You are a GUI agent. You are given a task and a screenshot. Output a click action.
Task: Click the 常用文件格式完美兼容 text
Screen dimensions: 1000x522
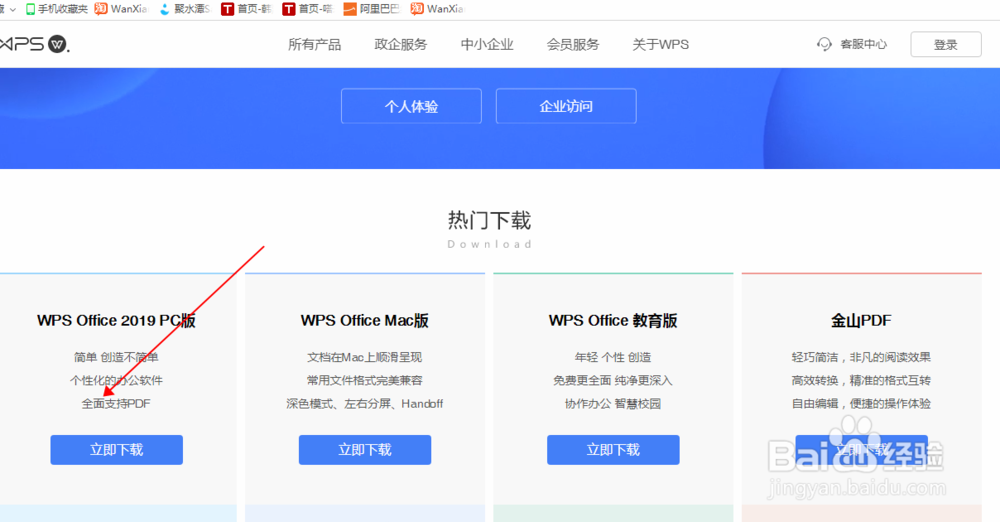[364, 380]
